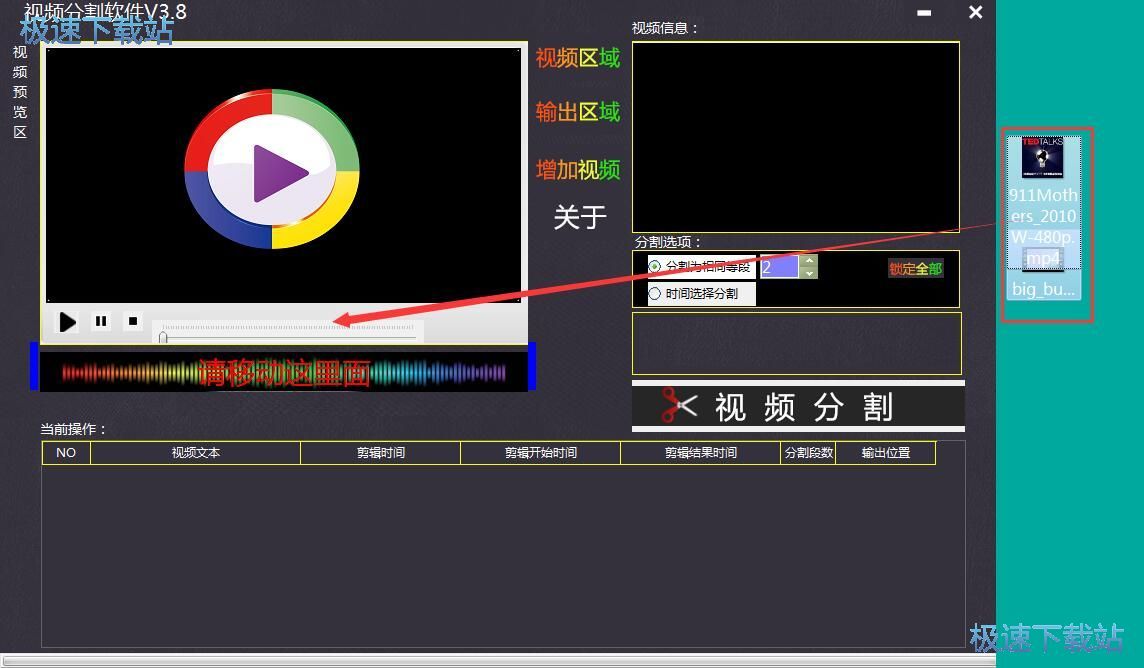Screen dimensions: 1144x668
Task: Open the 输出区域 option
Action: [577, 112]
